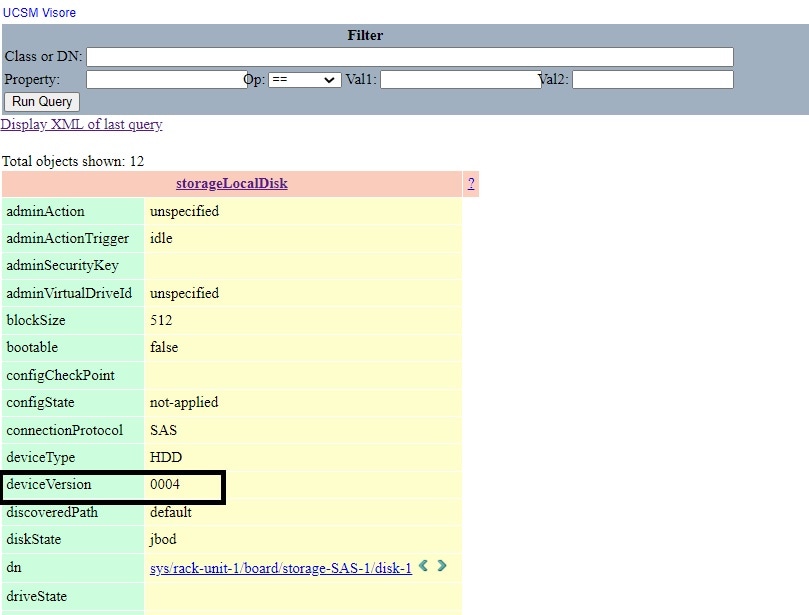Select the diskState property name
The height and width of the screenshot is (615, 809).
(34, 539)
